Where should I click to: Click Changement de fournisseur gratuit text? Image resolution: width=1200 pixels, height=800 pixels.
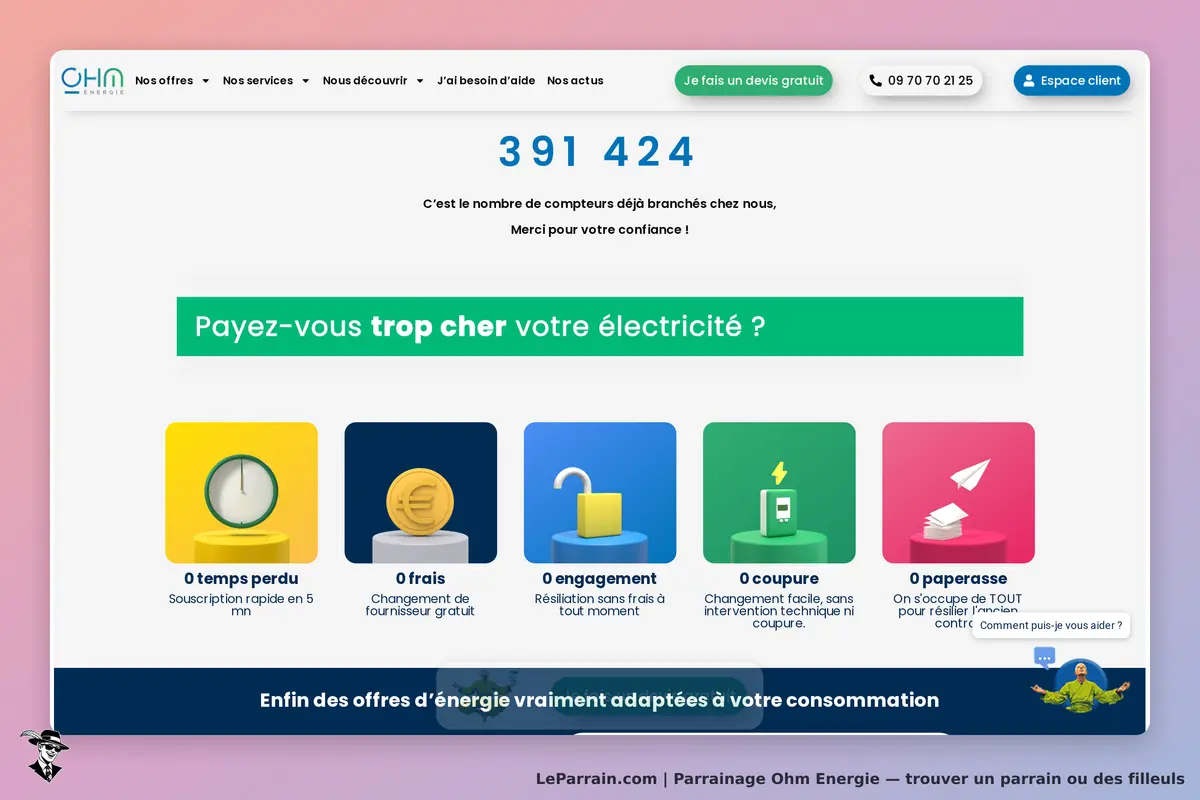[x=421, y=605]
